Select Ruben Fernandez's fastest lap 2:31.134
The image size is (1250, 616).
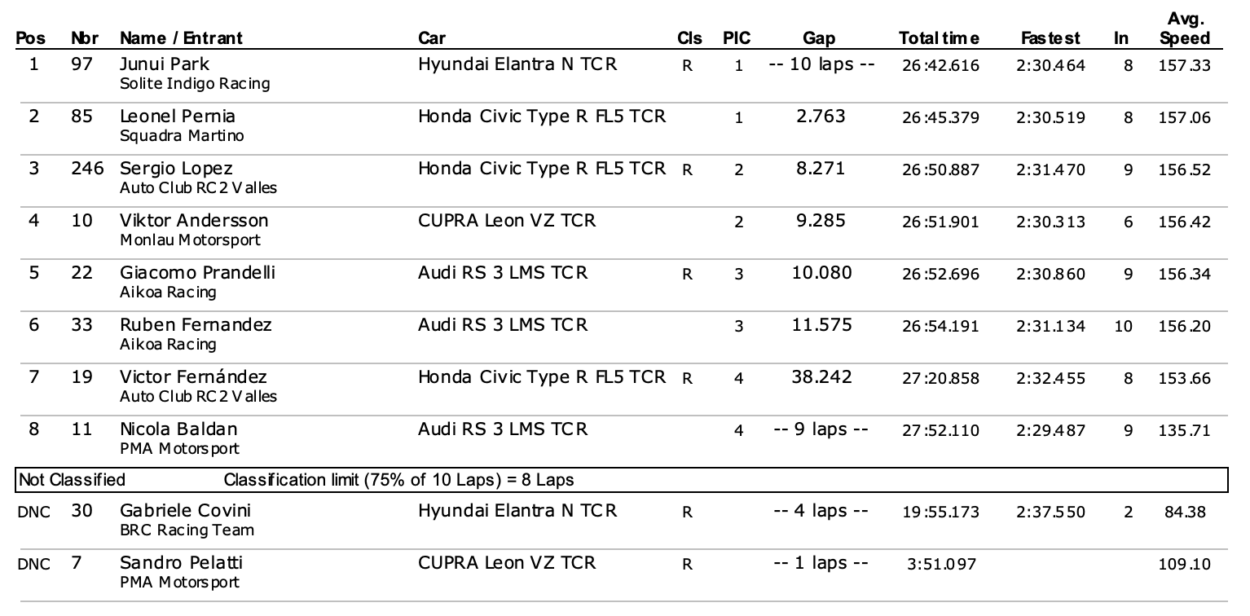click(1049, 325)
